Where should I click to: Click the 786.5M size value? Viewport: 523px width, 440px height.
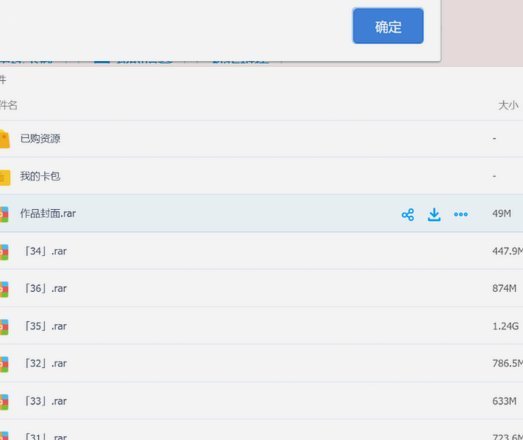pos(507,363)
